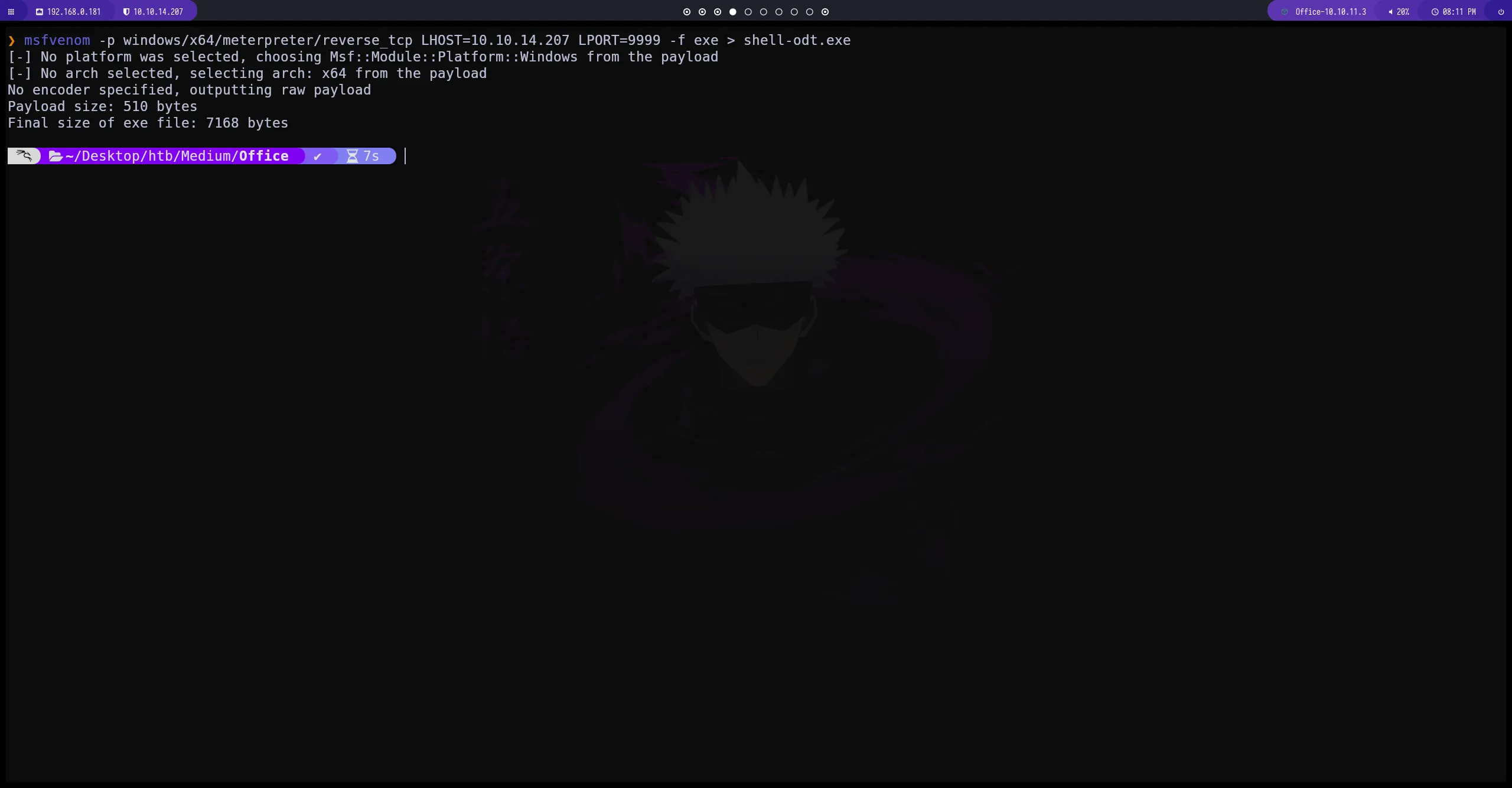Click the power menu icon

(1501, 12)
